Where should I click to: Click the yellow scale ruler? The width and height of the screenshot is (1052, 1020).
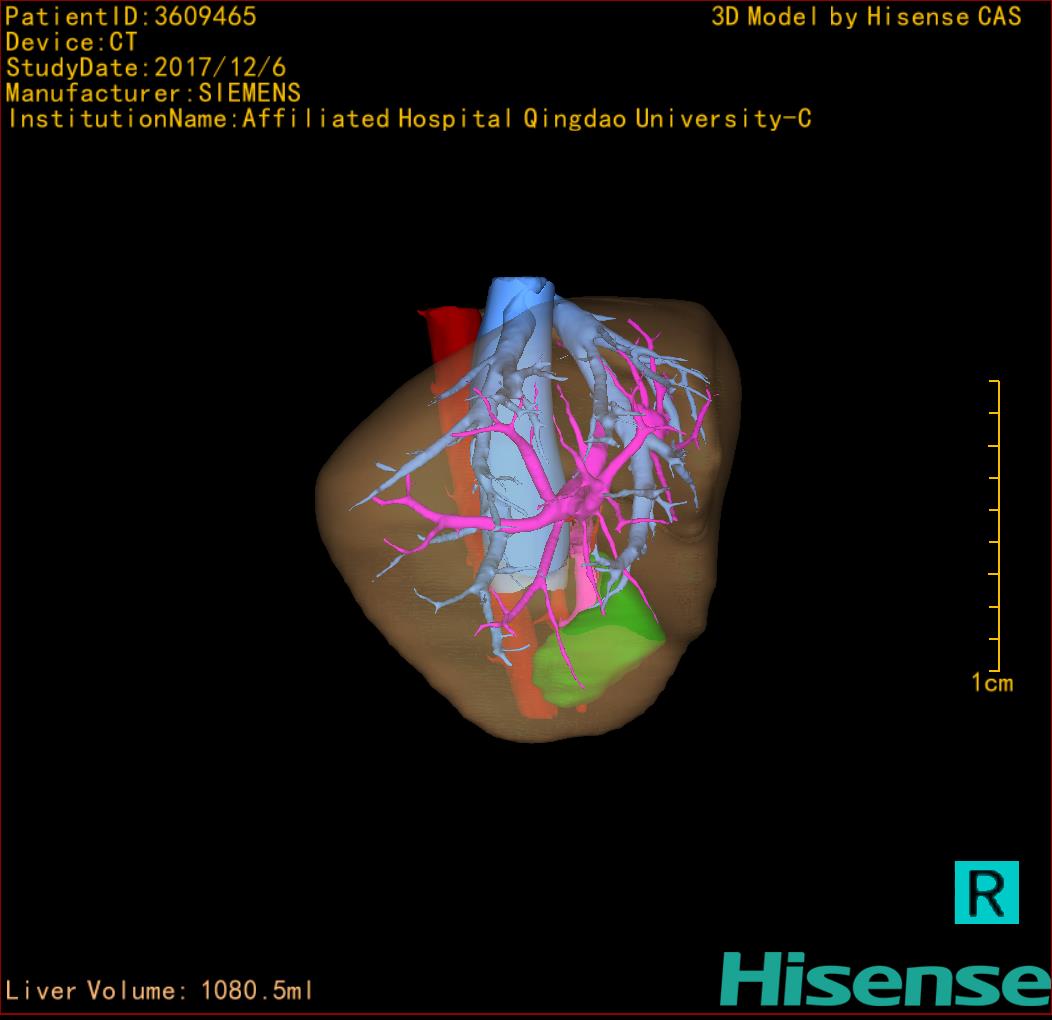click(995, 525)
